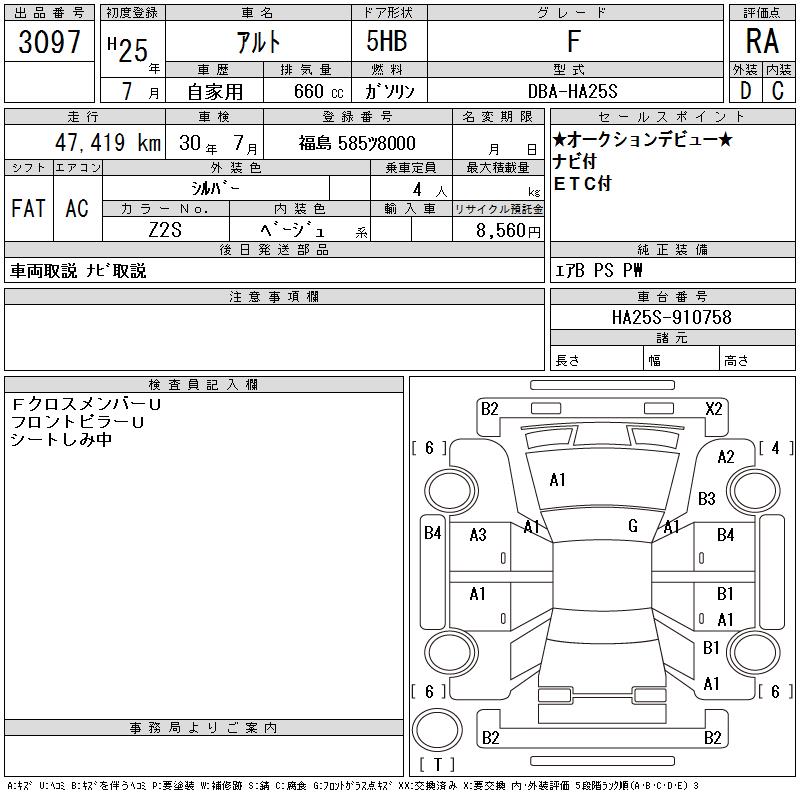The height and width of the screenshot is (800, 800).
Task: Click the interior grade C cell
Action: [777, 90]
